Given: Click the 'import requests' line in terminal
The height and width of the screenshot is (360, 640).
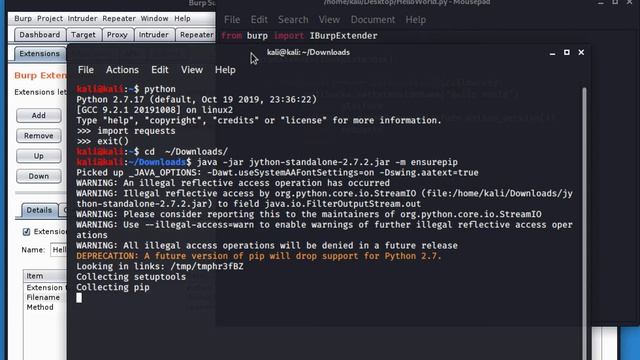Looking at the screenshot, I should pos(126,131).
